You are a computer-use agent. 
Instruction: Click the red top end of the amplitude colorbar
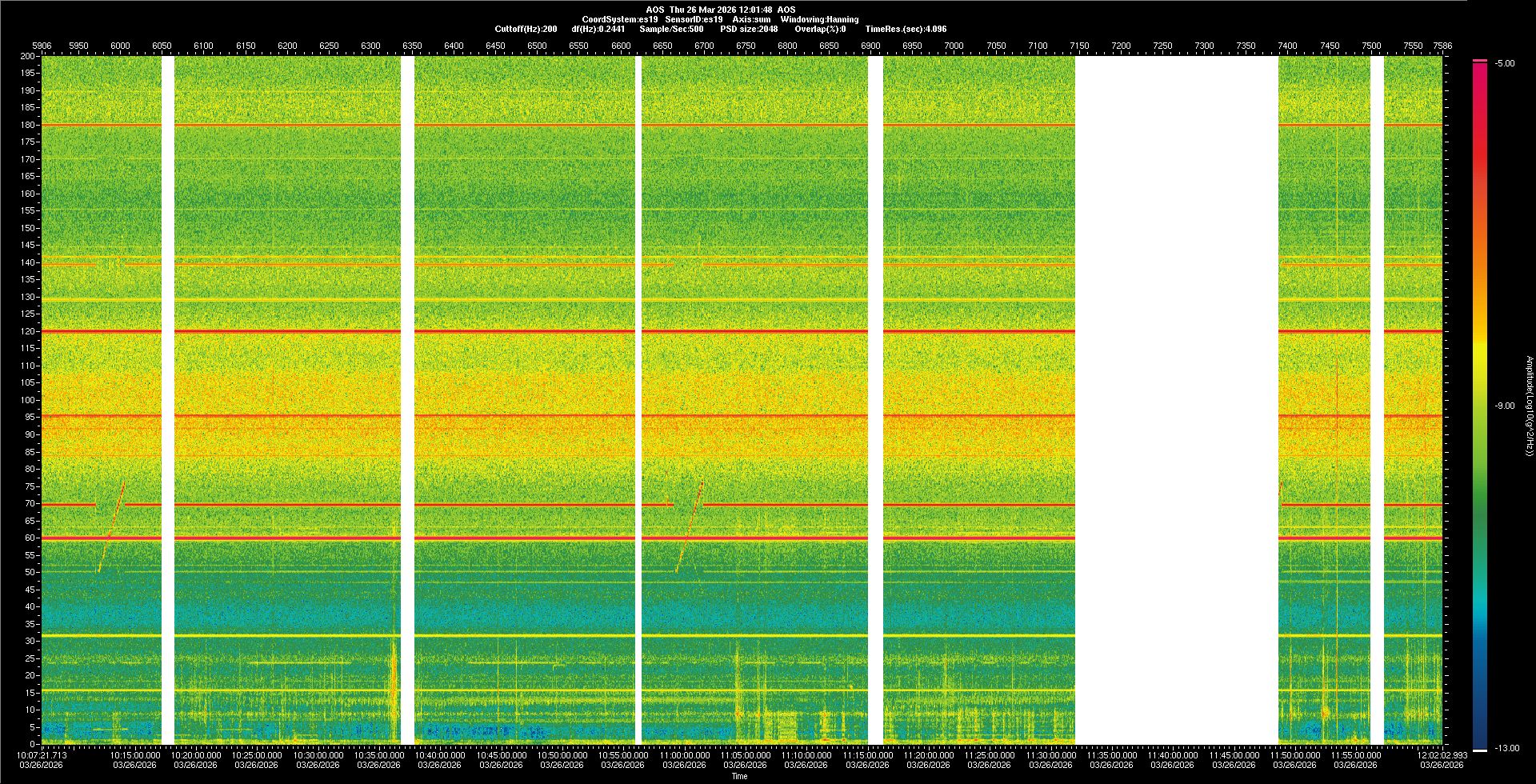[1480, 66]
